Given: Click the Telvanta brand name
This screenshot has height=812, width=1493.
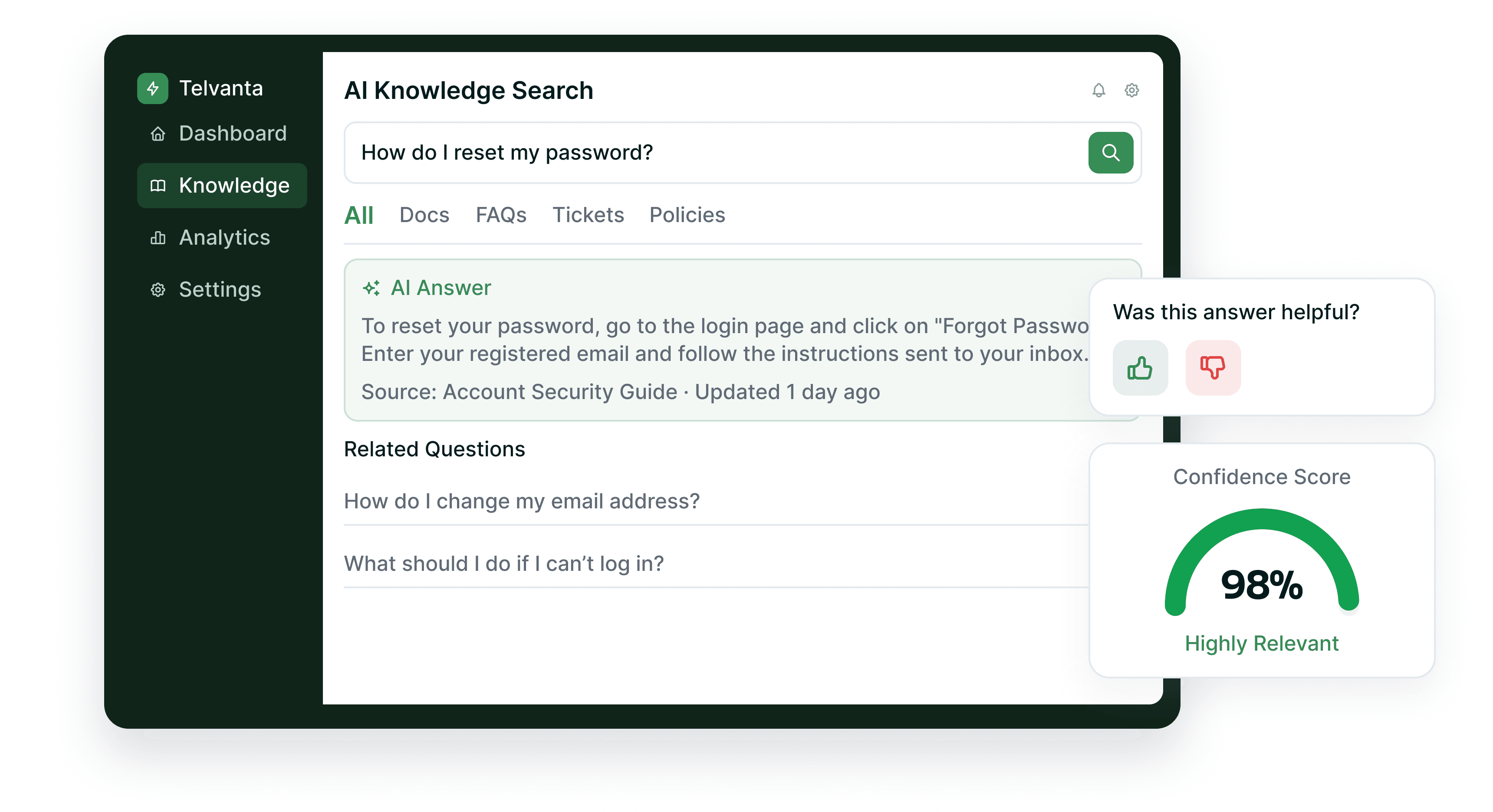Looking at the screenshot, I should 221,88.
